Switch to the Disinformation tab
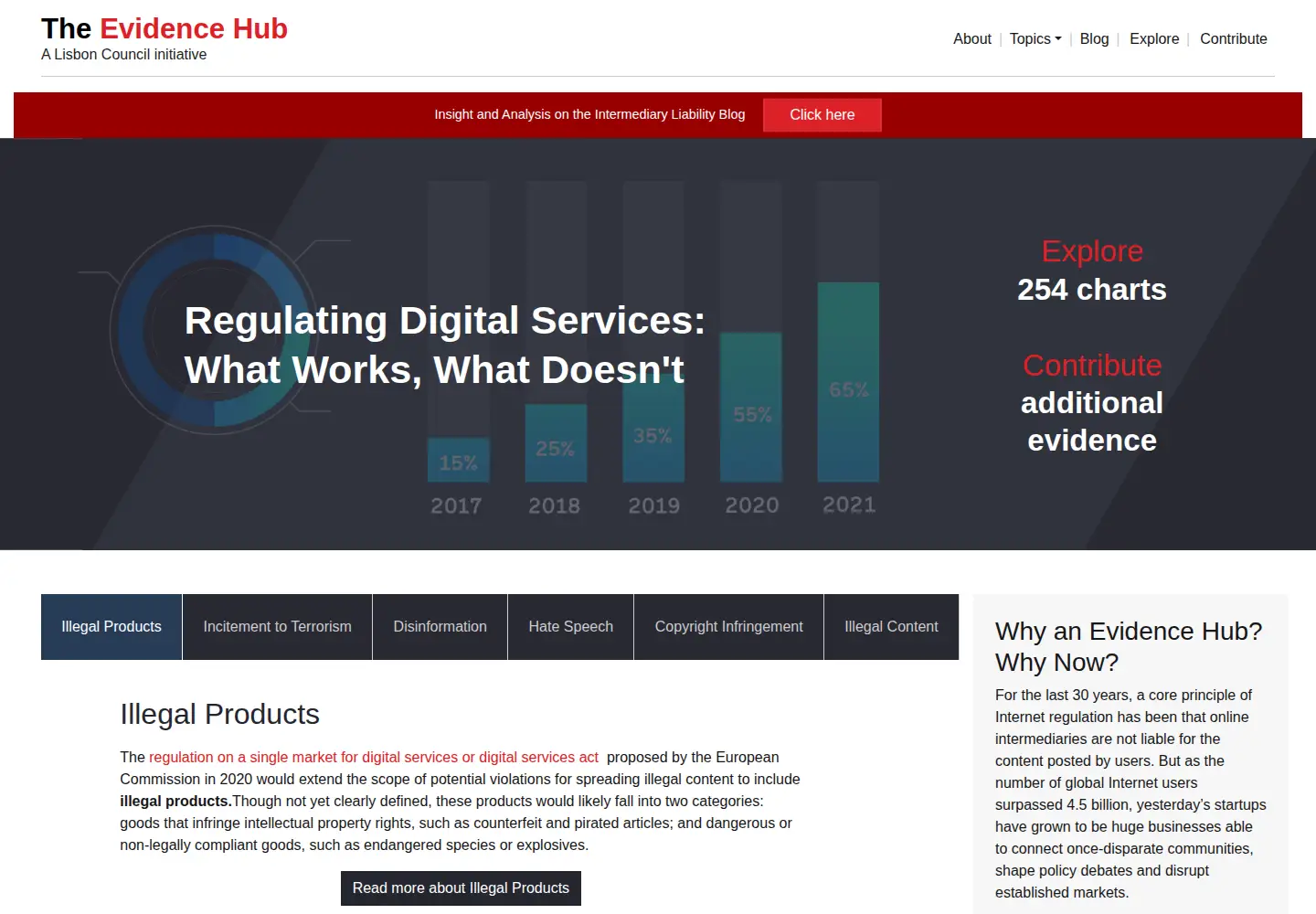 440,627
